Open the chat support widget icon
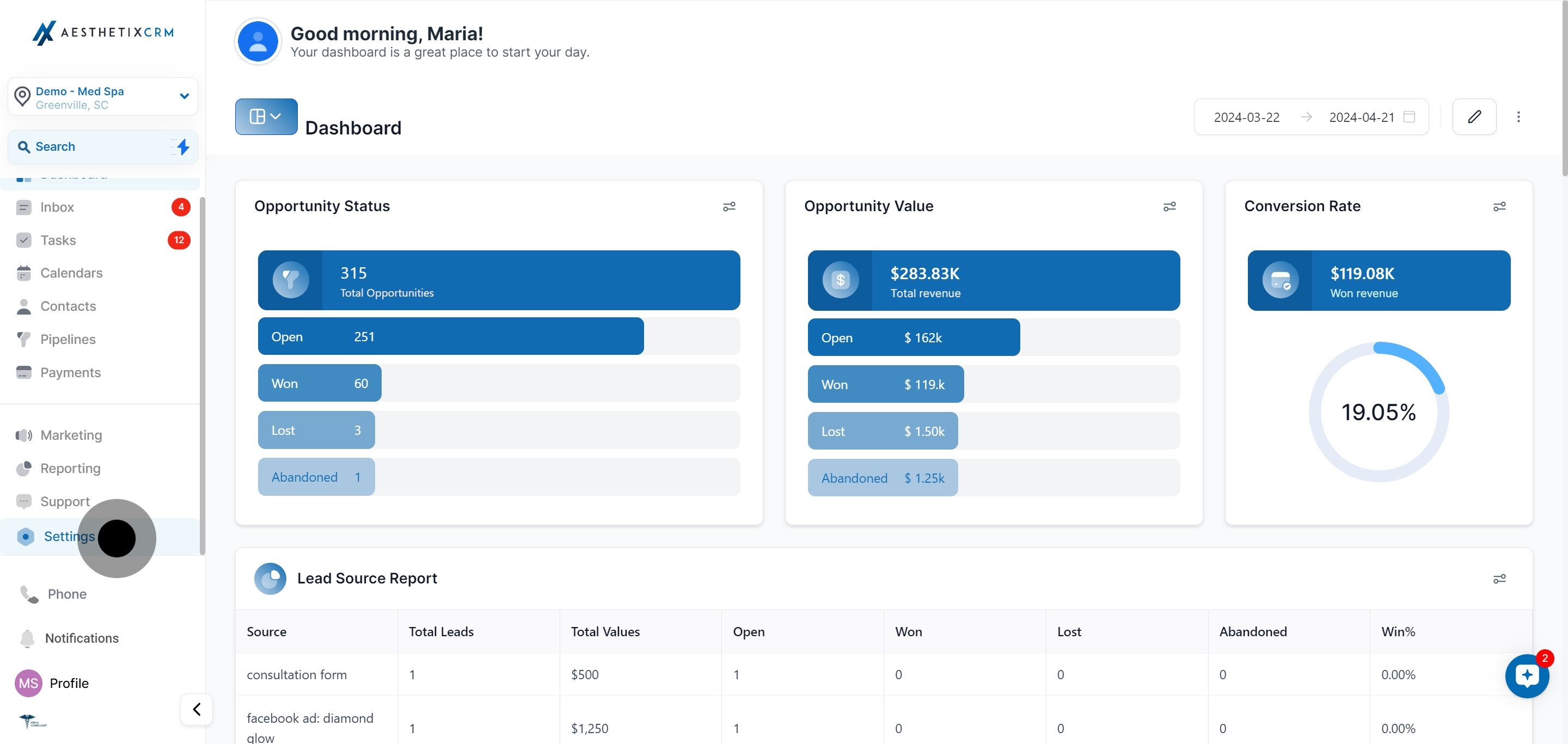This screenshot has height=744, width=1568. pyautogui.click(x=1526, y=675)
